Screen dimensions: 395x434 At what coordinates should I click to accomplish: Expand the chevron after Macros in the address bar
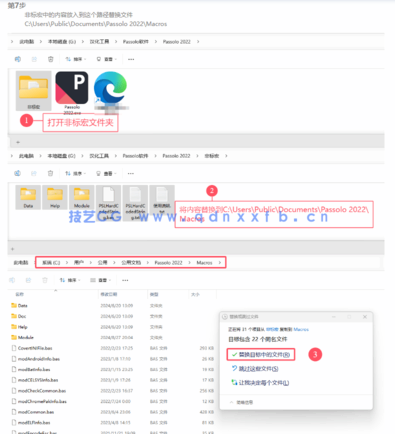click(220, 263)
